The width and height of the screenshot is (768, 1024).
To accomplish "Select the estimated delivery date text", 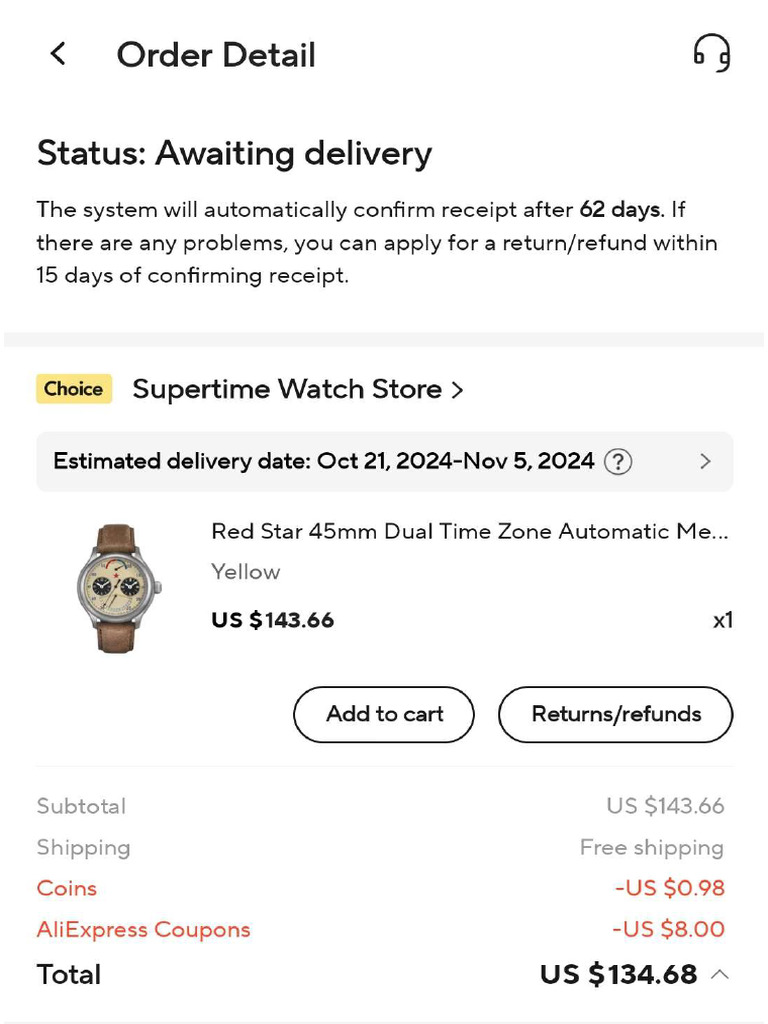I will point(323,461).
